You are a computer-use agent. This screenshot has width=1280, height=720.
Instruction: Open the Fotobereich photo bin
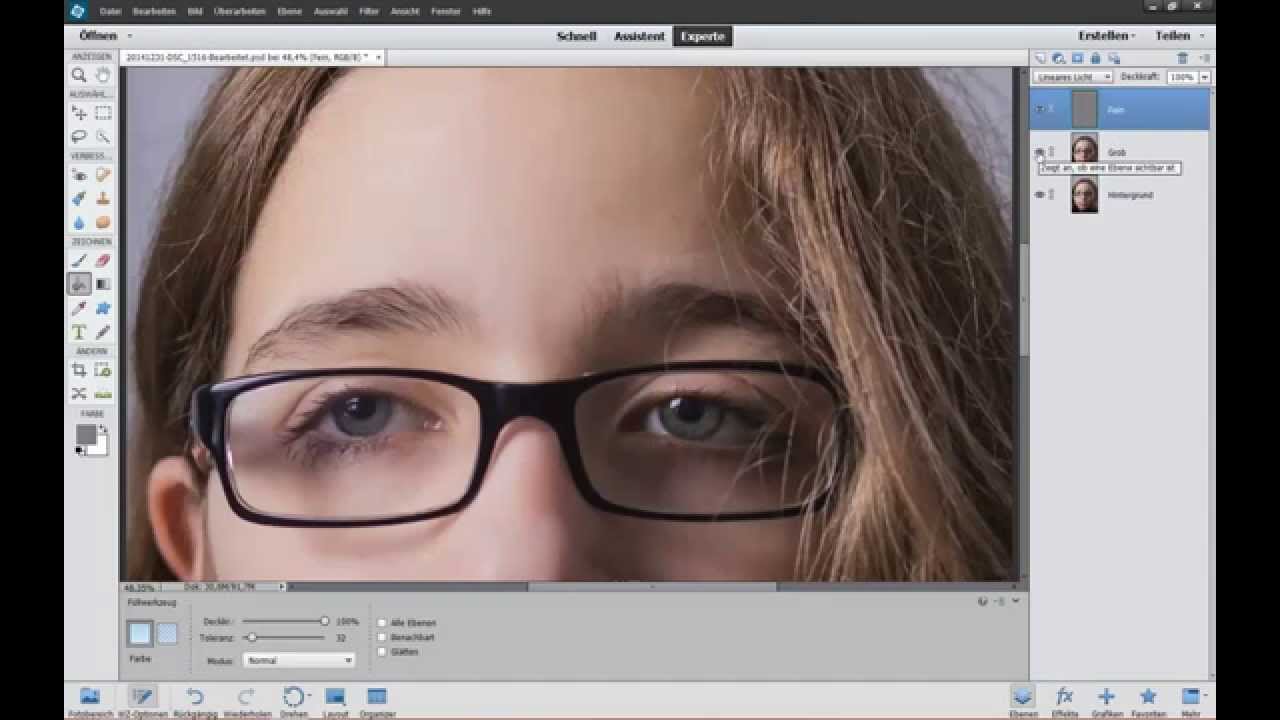pos(90,701)
